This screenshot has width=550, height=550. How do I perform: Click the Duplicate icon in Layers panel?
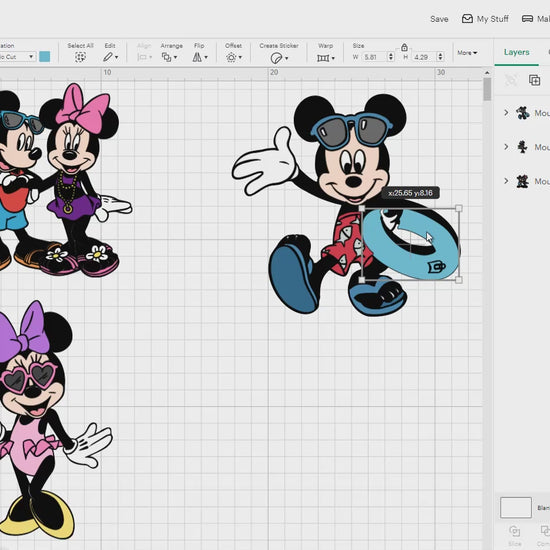[x=534, y=80]
